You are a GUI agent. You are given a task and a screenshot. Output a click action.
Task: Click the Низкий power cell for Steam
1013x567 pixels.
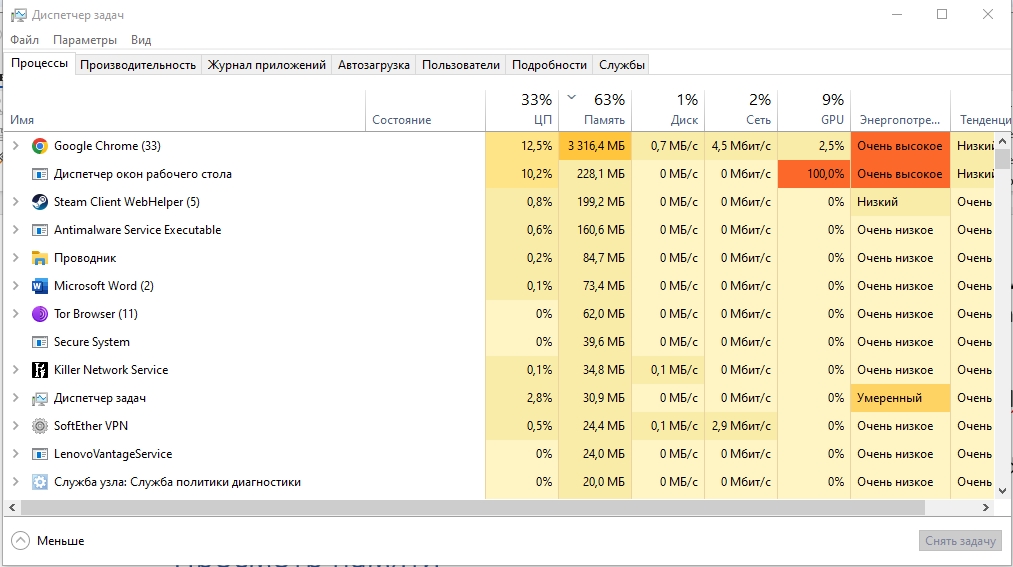(x=900, y=202)
